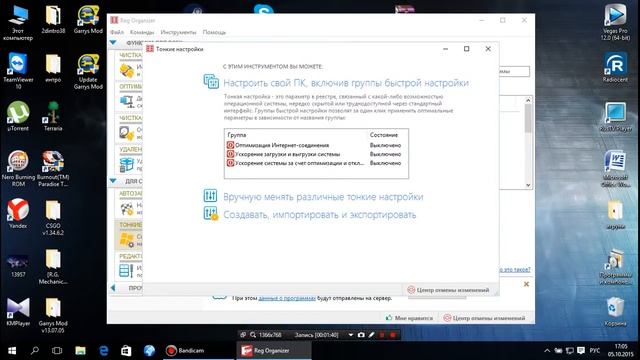Open Task View on the taskbar
Screen dimensions: 640x360
[x=57, y=351]
